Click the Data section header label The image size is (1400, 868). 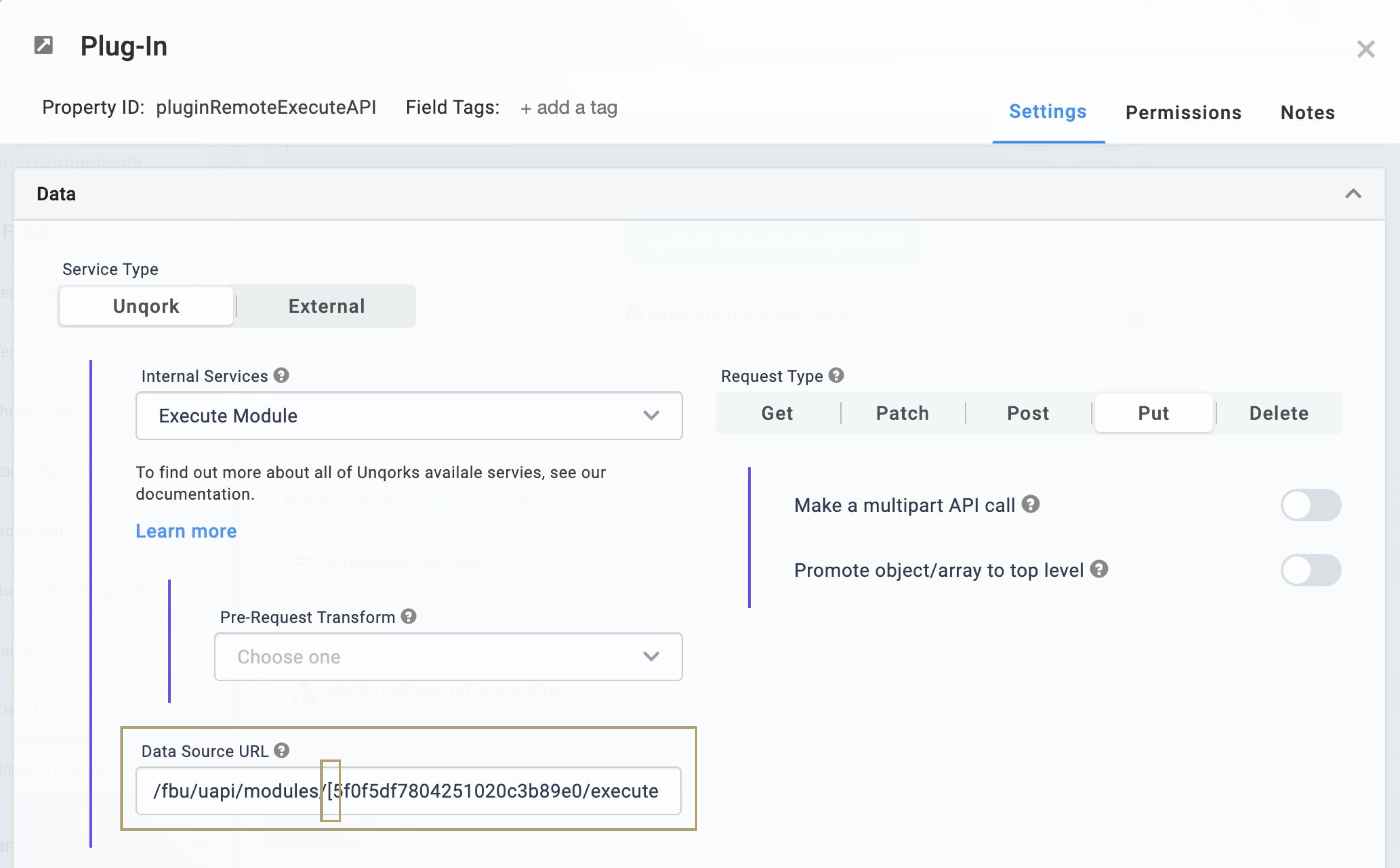point(56,194)
